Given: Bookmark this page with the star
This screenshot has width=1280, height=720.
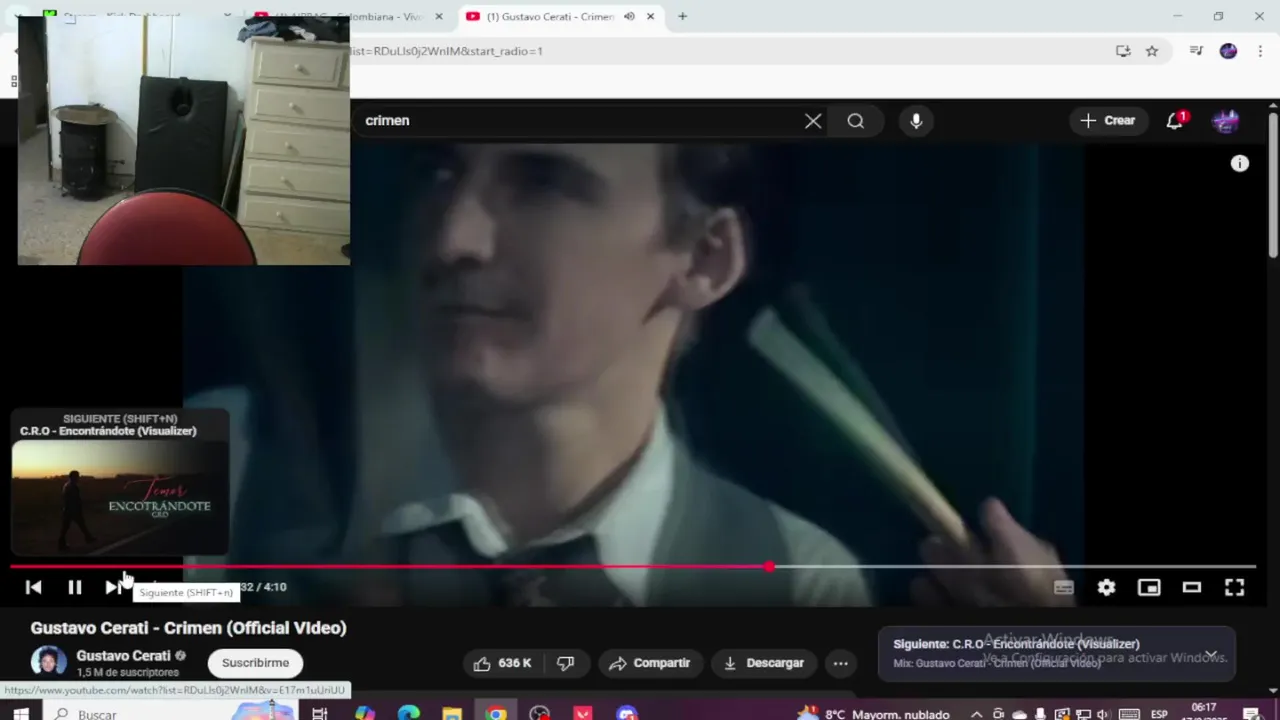Looking at the screenshot, I should tap(1152, 51).
